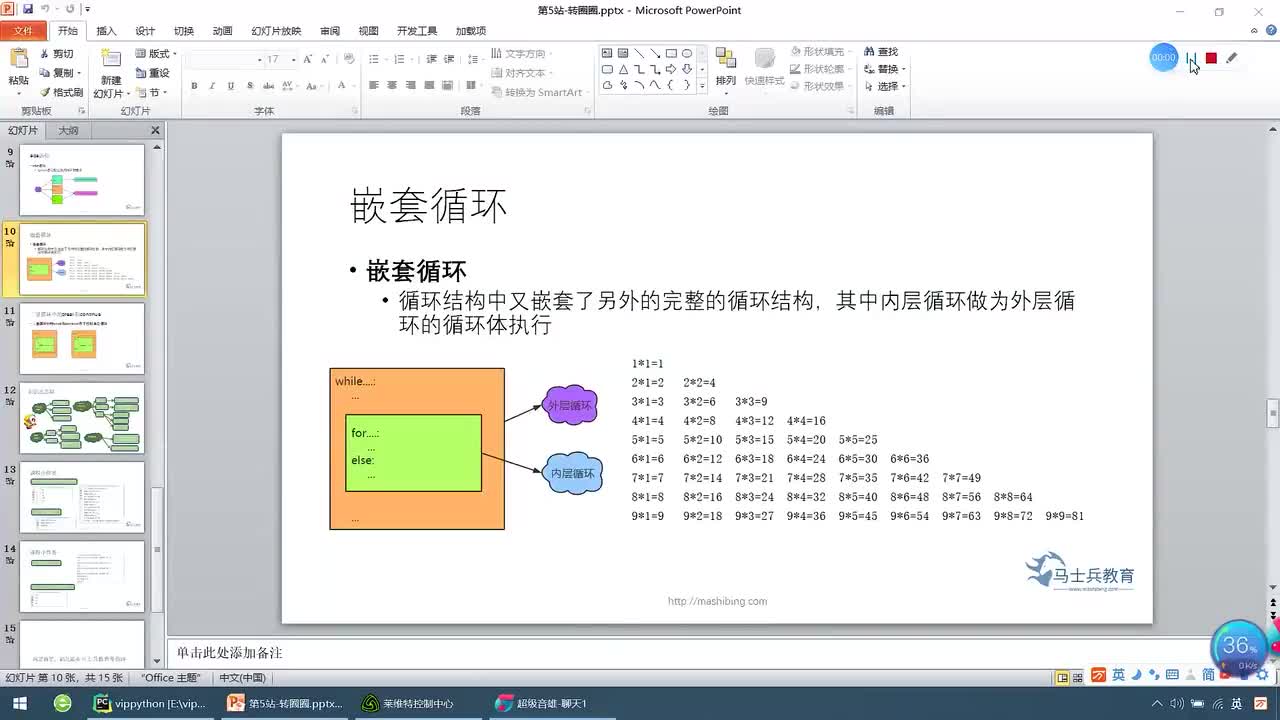Open the Layout (版式) dropdown
Viewport: 1280px width, 720px height.
(x=156, y=54)
